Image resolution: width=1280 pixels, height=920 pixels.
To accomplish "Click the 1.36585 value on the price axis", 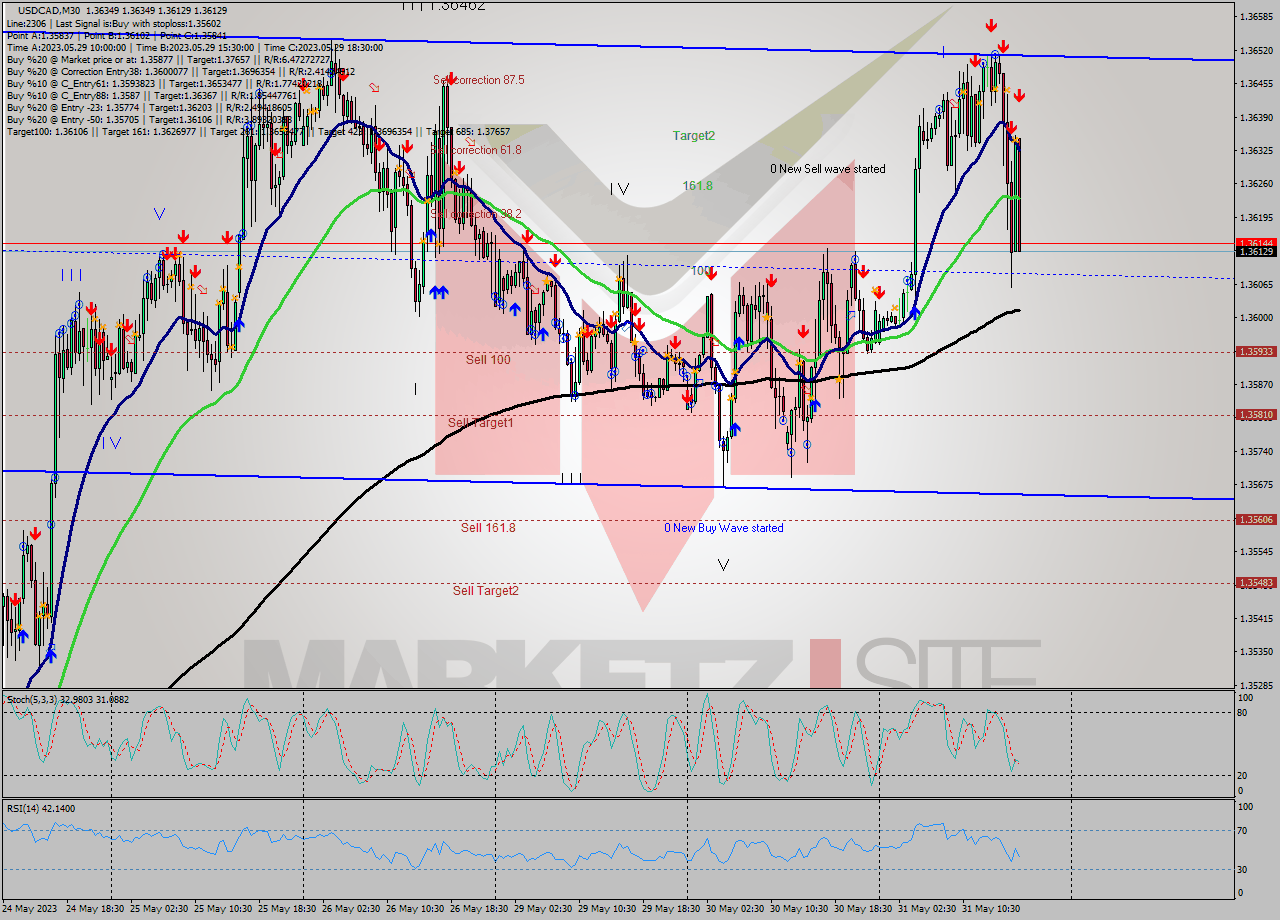I will click(1255, 17).
